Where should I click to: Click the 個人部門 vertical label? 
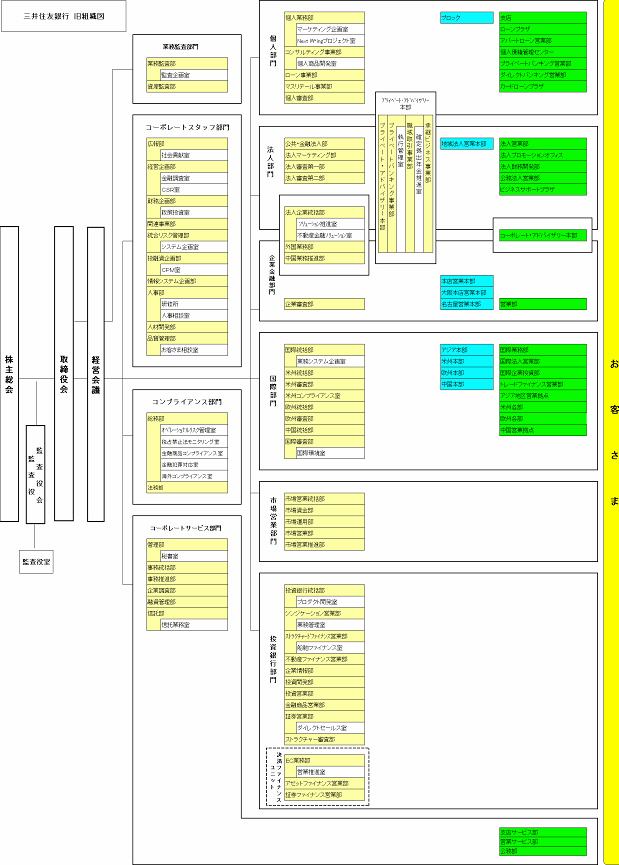(273, 51)
